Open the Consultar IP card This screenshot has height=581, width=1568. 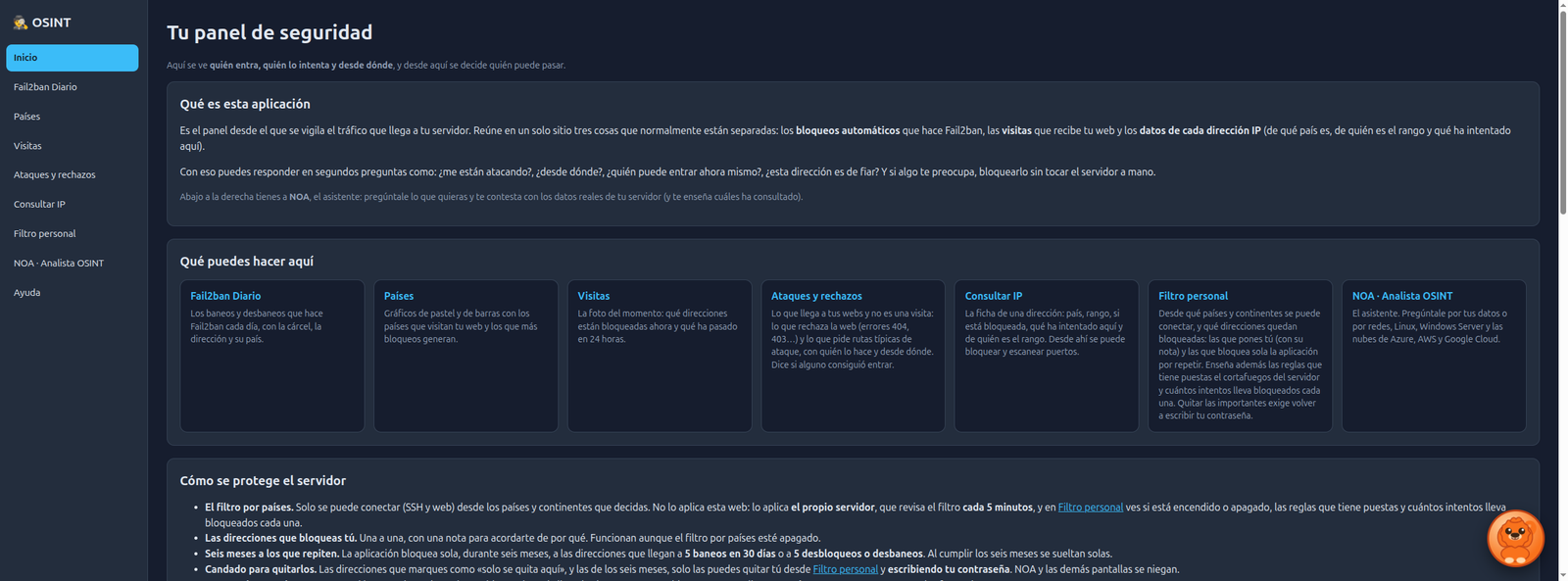coord(1047,356)
